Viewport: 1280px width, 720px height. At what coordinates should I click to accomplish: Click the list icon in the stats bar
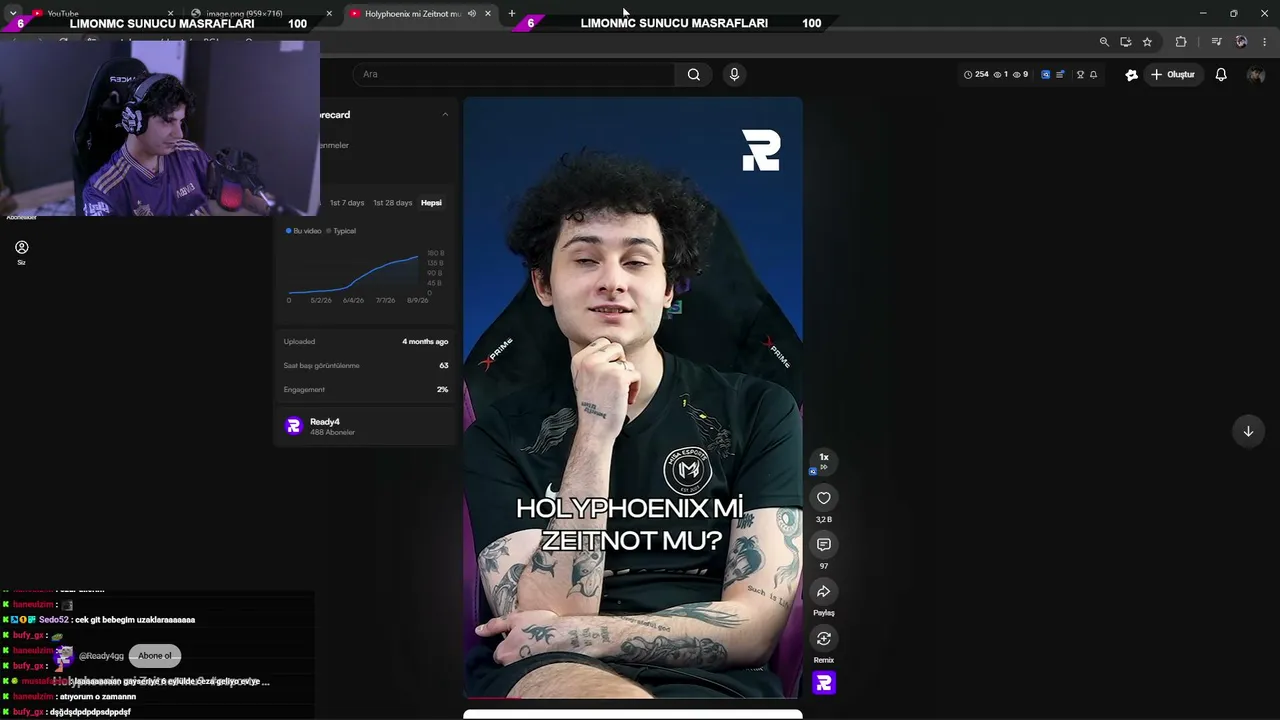pos(1060,74)
